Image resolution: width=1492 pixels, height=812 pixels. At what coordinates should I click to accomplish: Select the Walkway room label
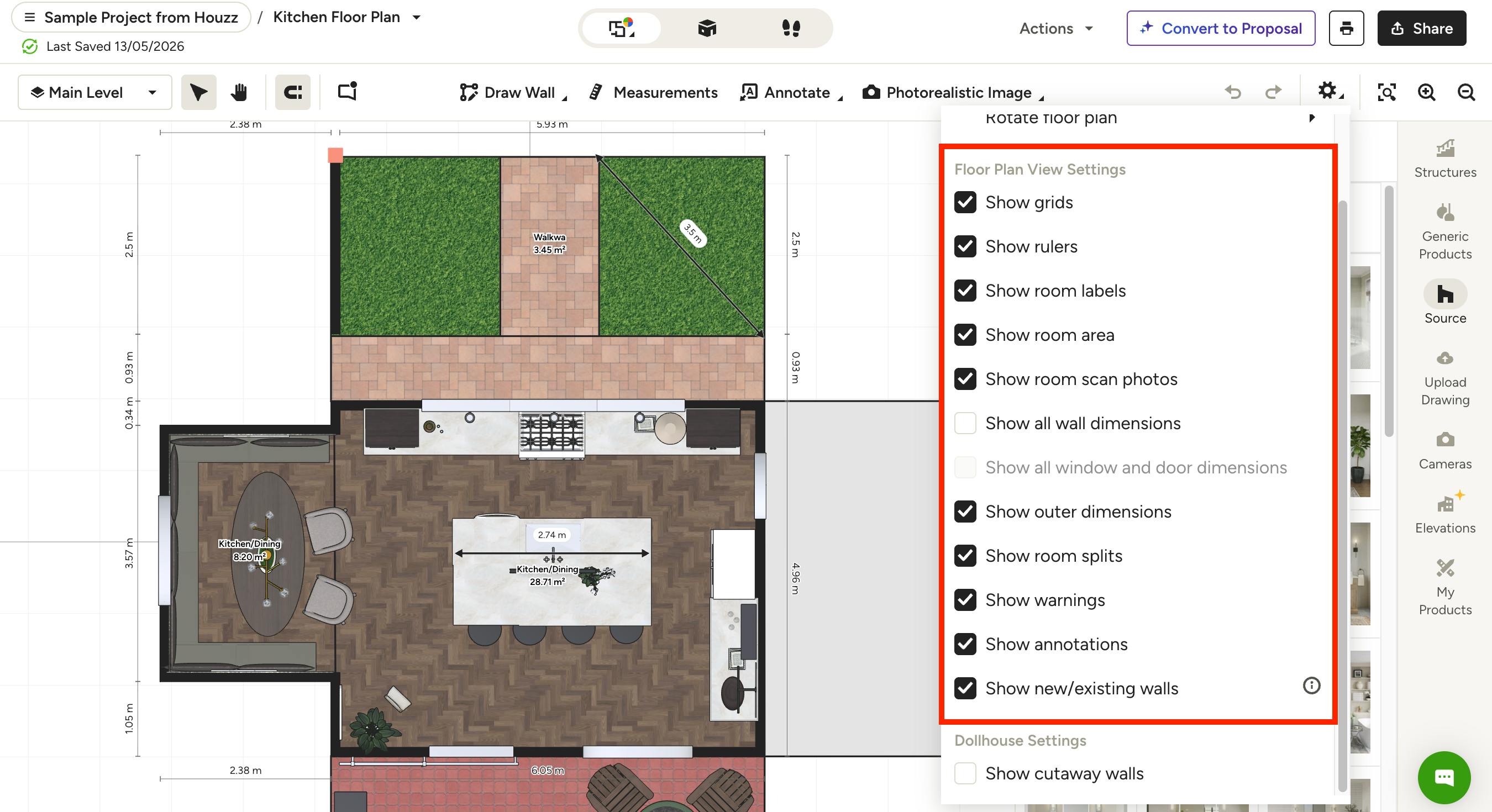(549, 243)
